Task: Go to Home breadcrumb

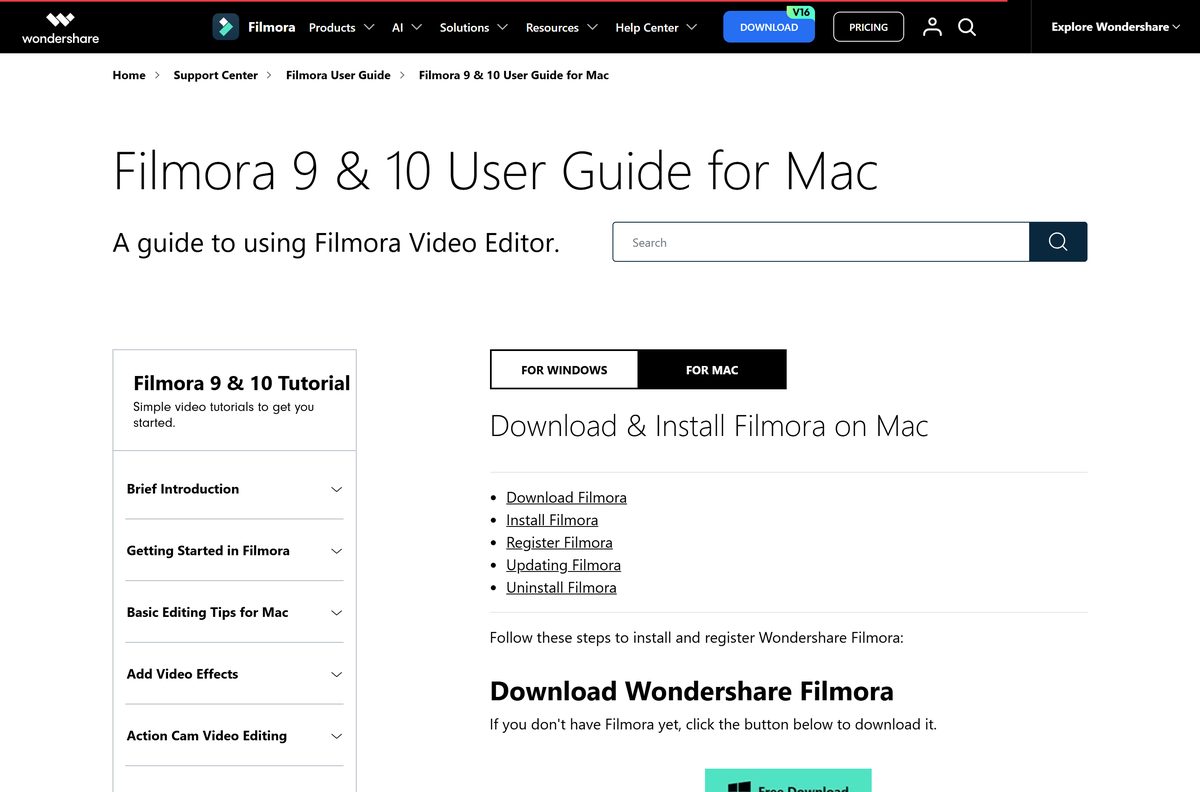Action: (129, 75)
